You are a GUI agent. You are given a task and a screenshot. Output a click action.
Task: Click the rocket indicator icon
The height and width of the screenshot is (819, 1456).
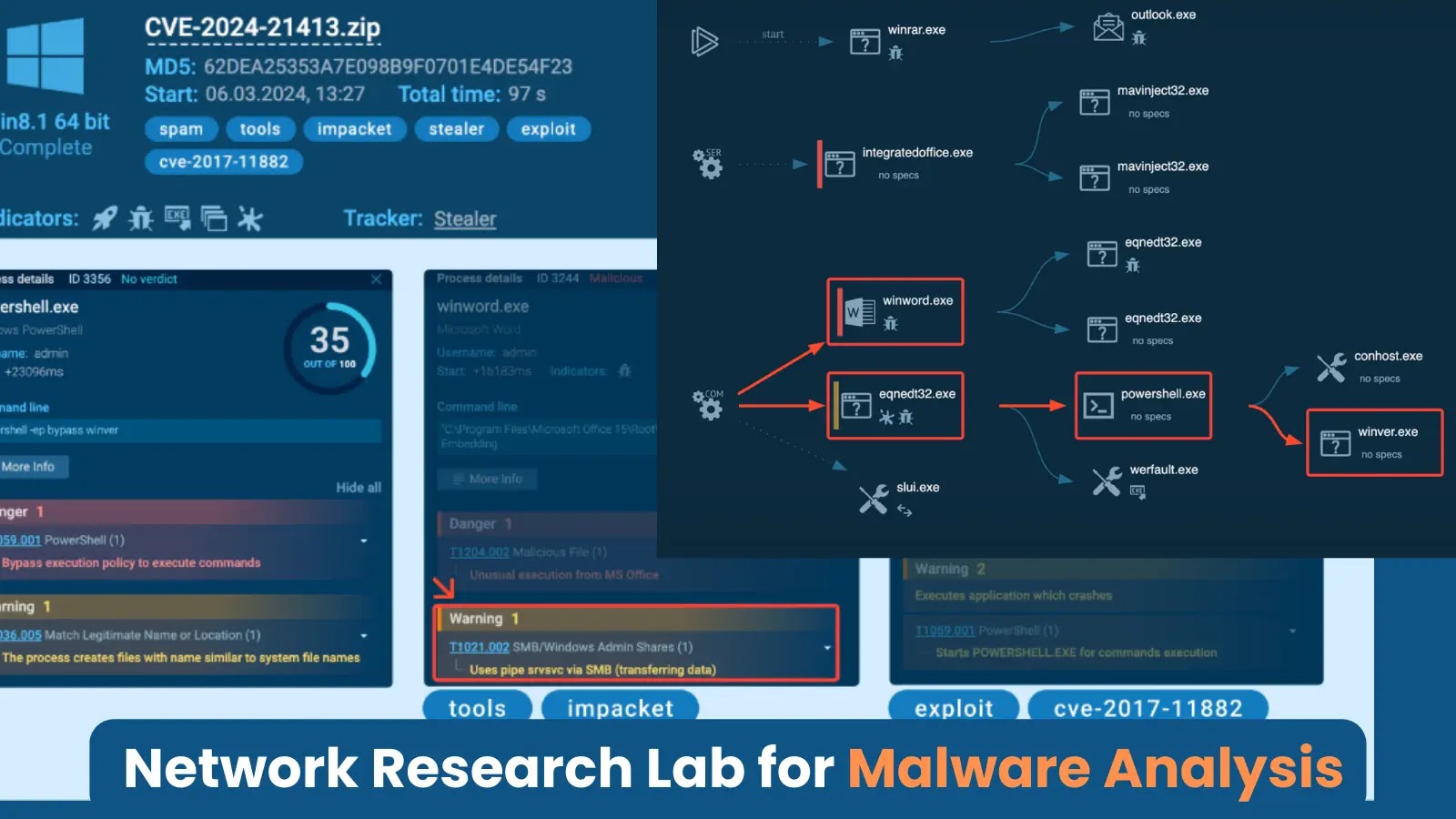click(106, 218)
